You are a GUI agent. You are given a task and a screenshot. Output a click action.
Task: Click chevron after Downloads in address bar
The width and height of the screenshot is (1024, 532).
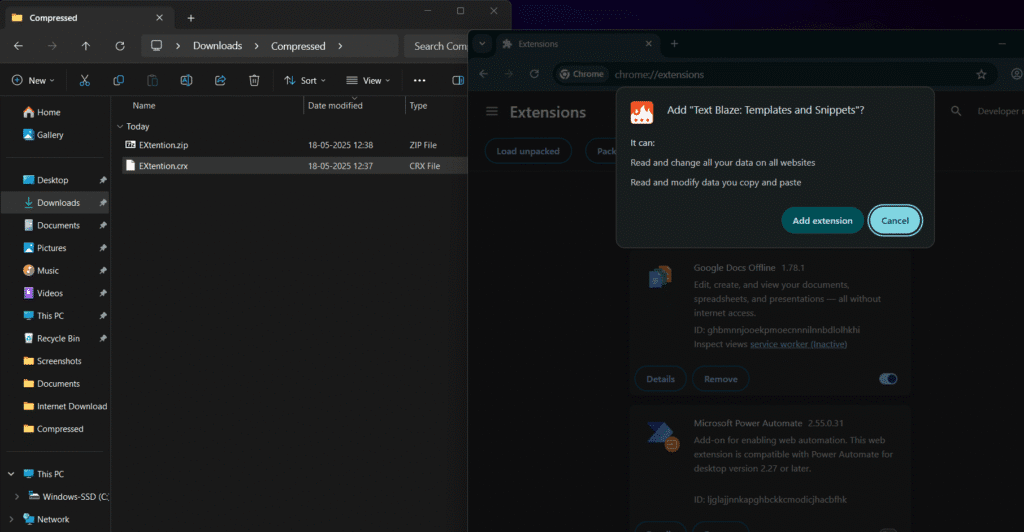pos(257,46)
